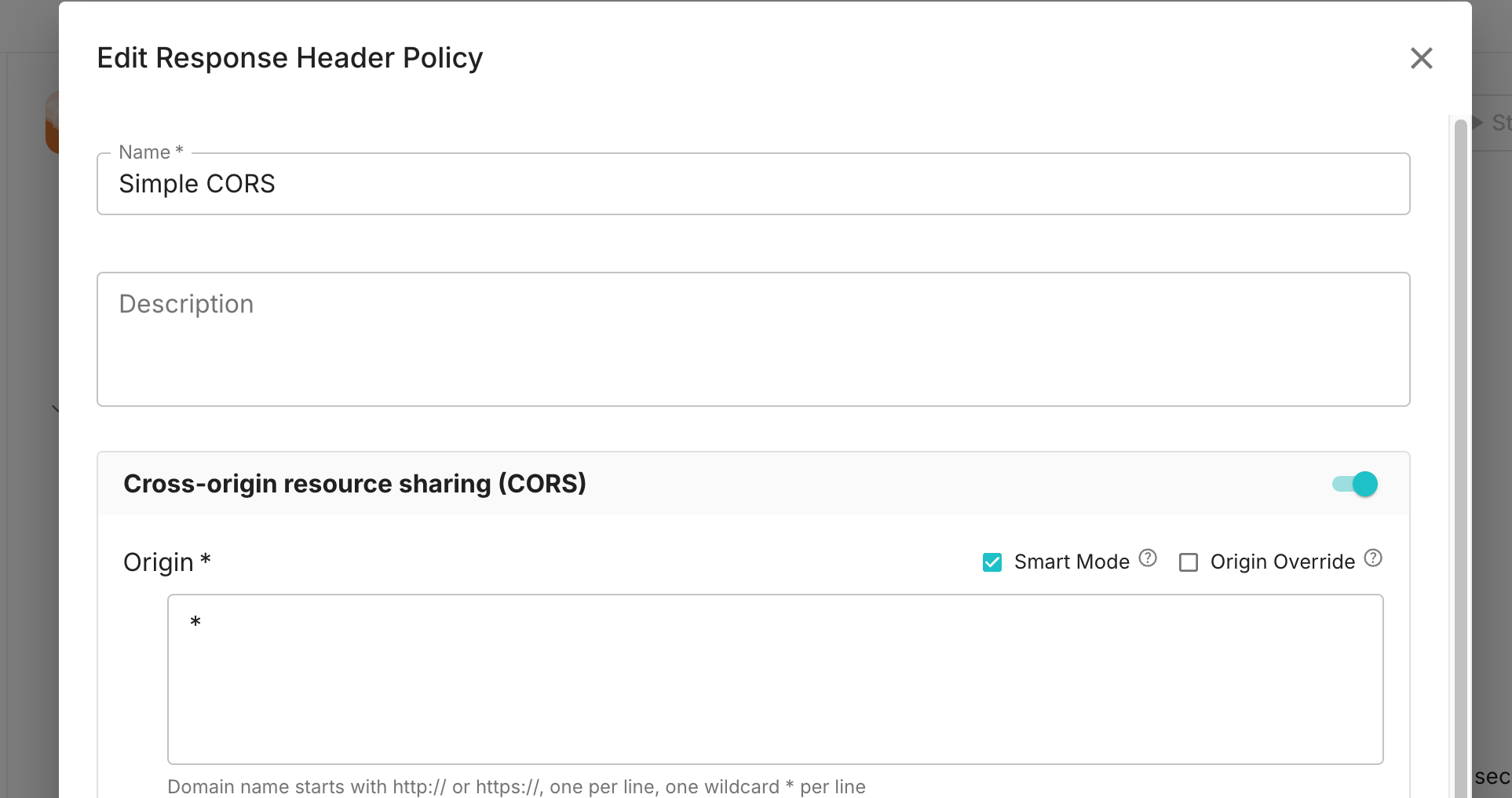Click the chevron arrow behind dialog's left edge
The height and width of the screenshot is (798, 1512).
pos(55,408)
